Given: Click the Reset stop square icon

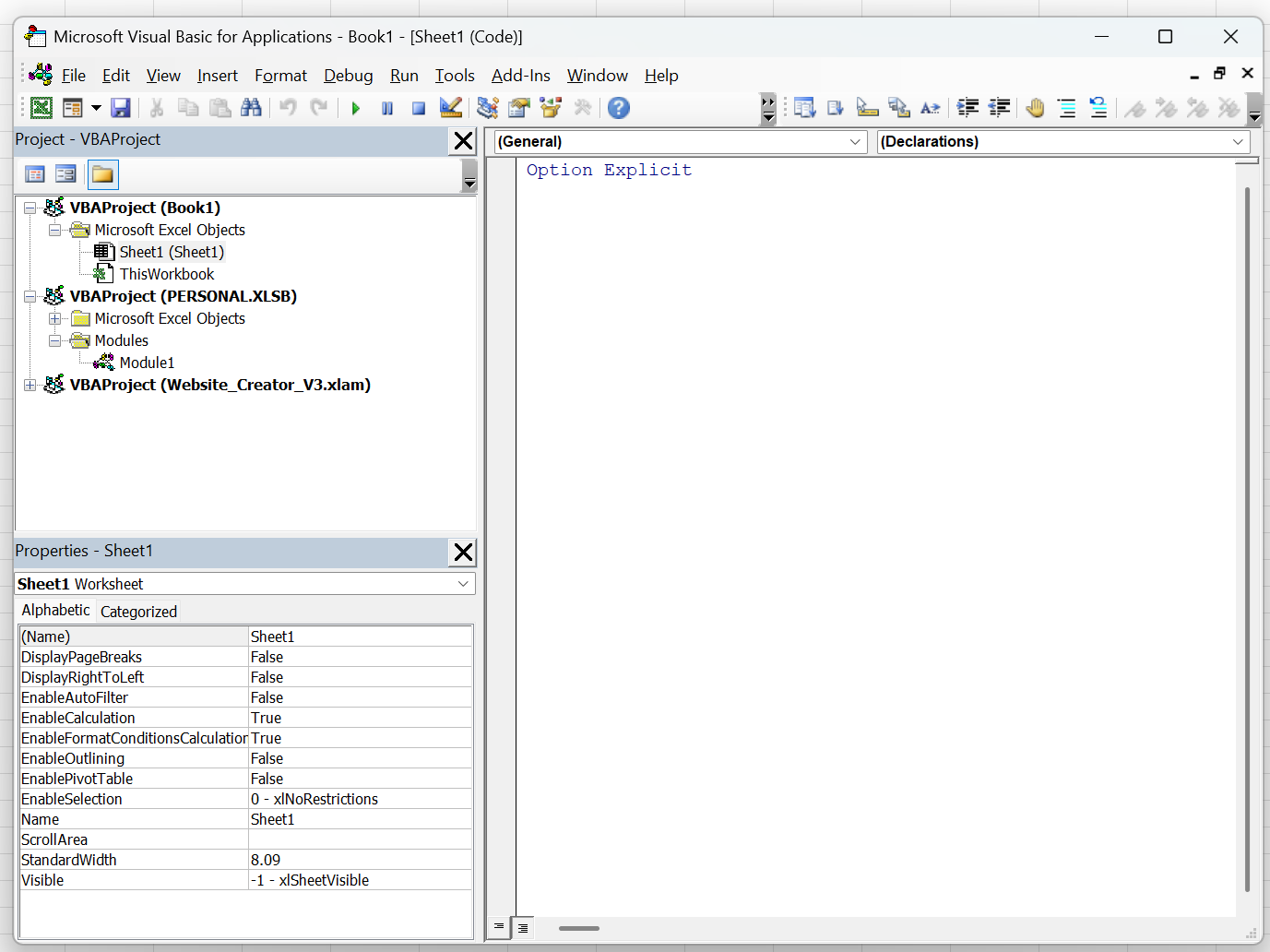Looking at the screenshot, I should coord(419,108).
